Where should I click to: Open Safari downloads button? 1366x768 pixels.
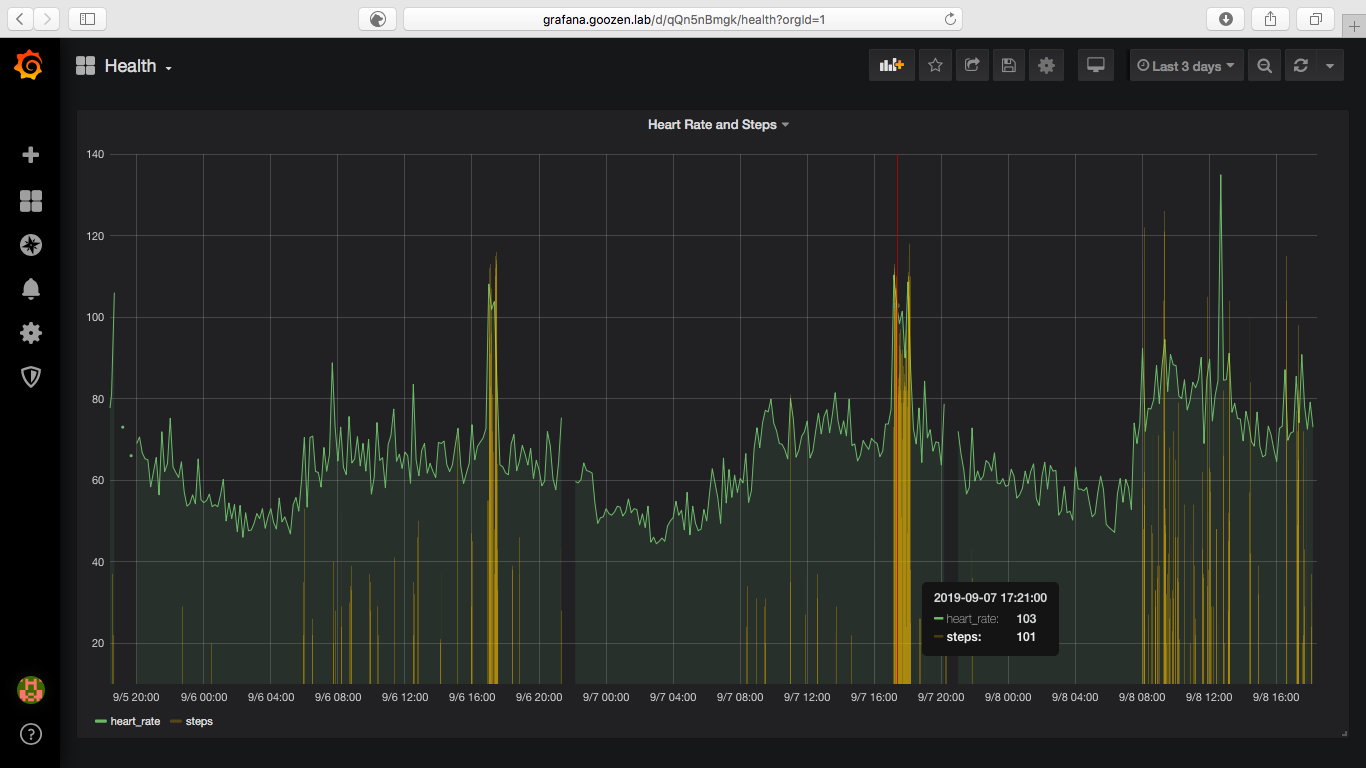pyautogui.click(x=1226, y=18)
